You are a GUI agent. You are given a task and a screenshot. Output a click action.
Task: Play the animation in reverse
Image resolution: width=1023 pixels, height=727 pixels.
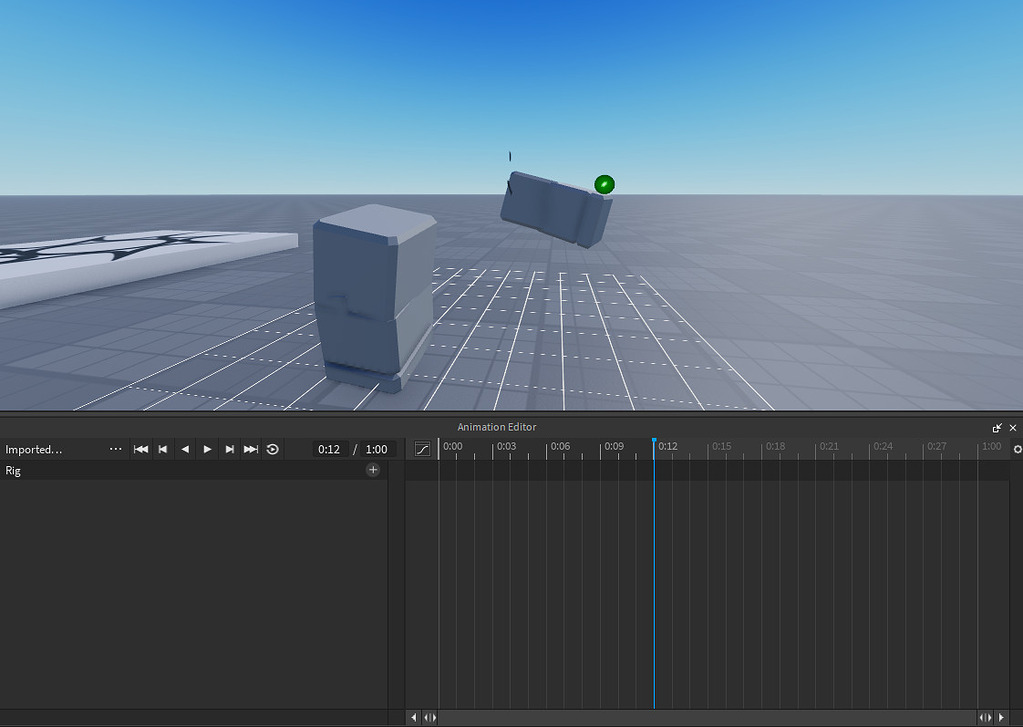point(184,449)
